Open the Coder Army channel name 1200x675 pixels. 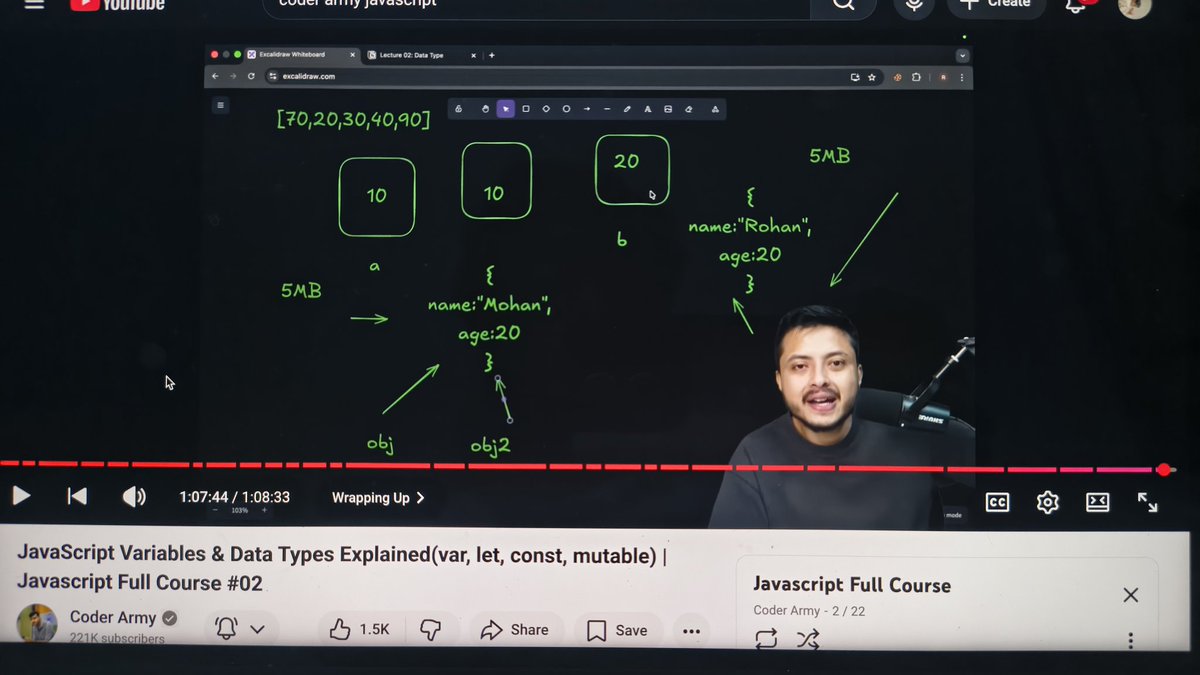click(x=113, y=617)
